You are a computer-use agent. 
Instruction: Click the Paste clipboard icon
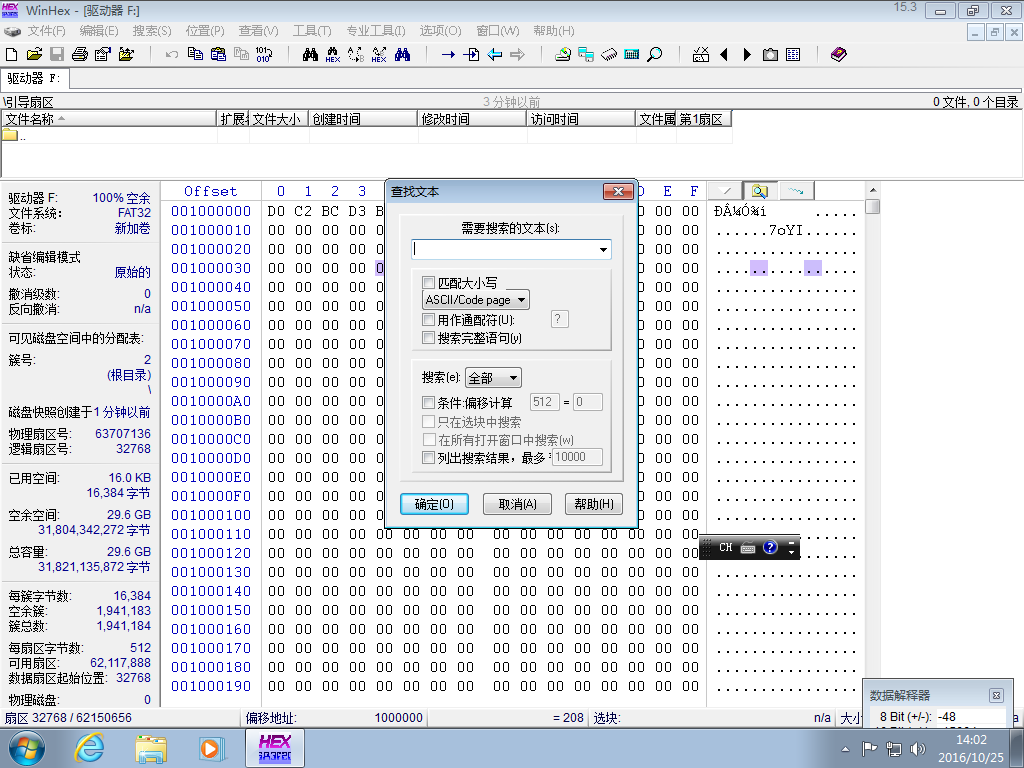tap(218, 54)
